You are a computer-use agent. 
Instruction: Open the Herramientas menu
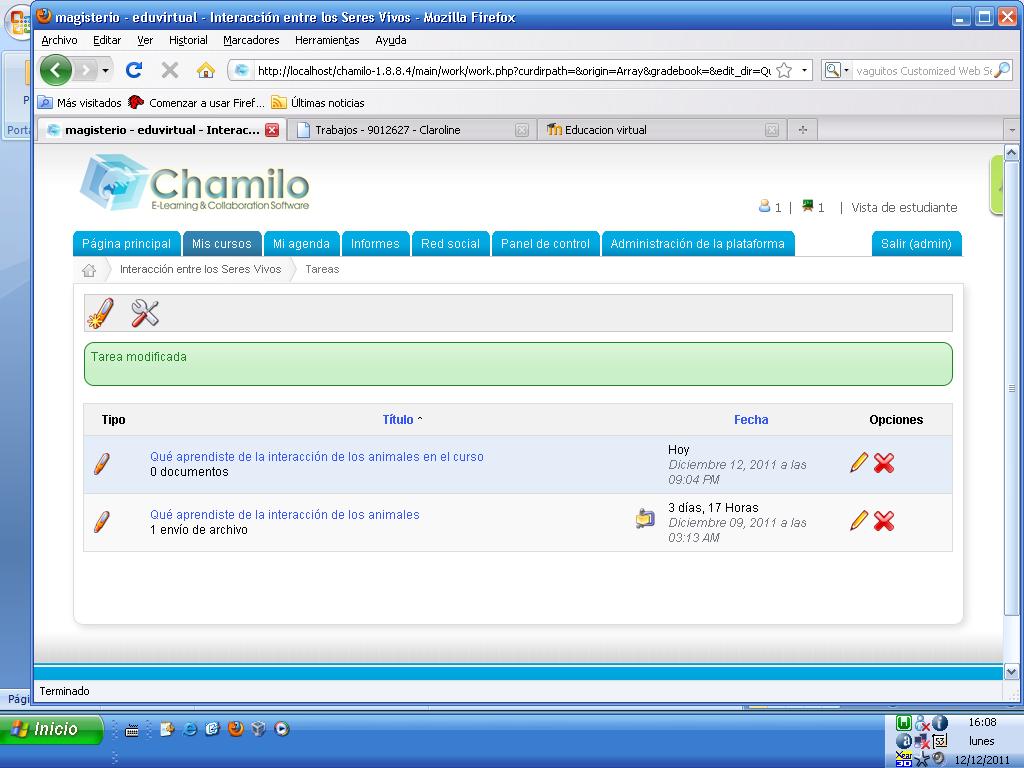point(327,40)
